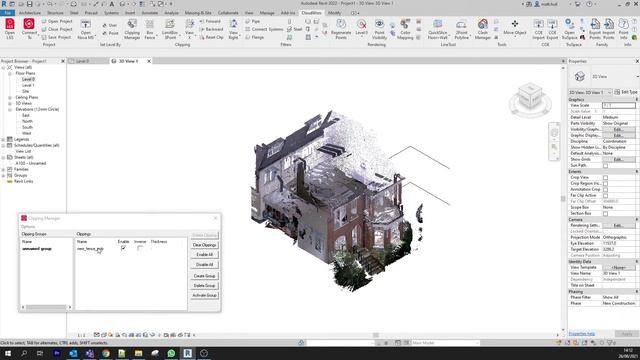Click the Clipping Groups horizontal scrollbar
The height and width of the screenshot is (360, 640).
point(47,307)
